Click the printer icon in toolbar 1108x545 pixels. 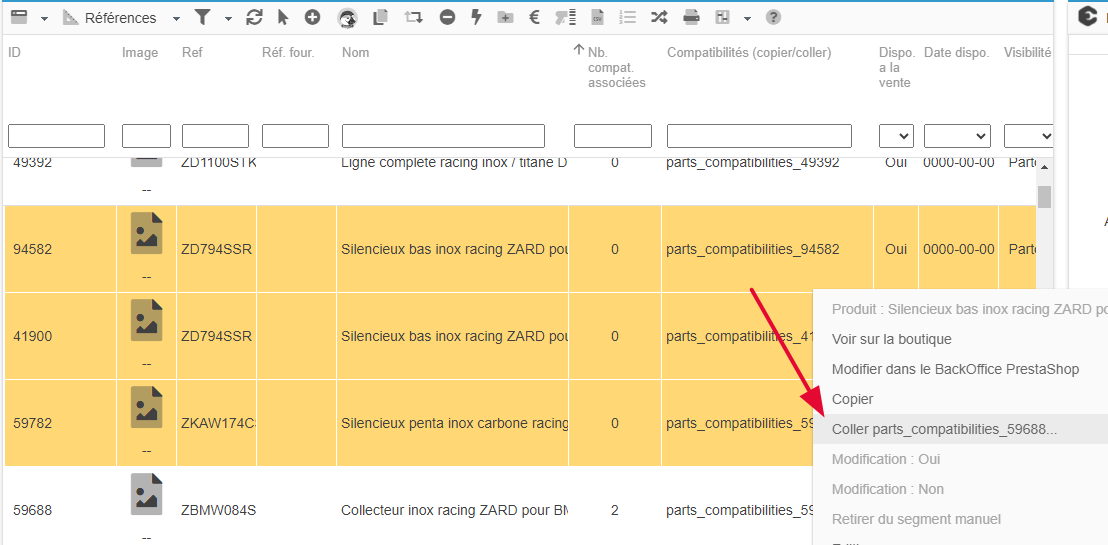[691, 18]
